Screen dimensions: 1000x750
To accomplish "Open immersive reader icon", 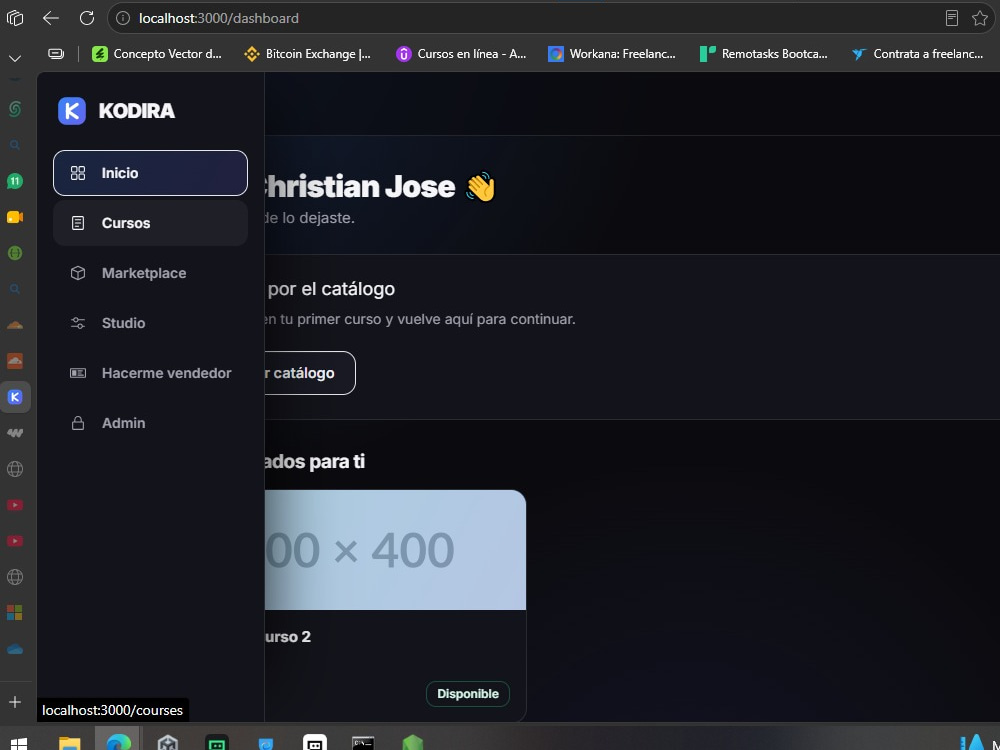I will click(952, 18).
